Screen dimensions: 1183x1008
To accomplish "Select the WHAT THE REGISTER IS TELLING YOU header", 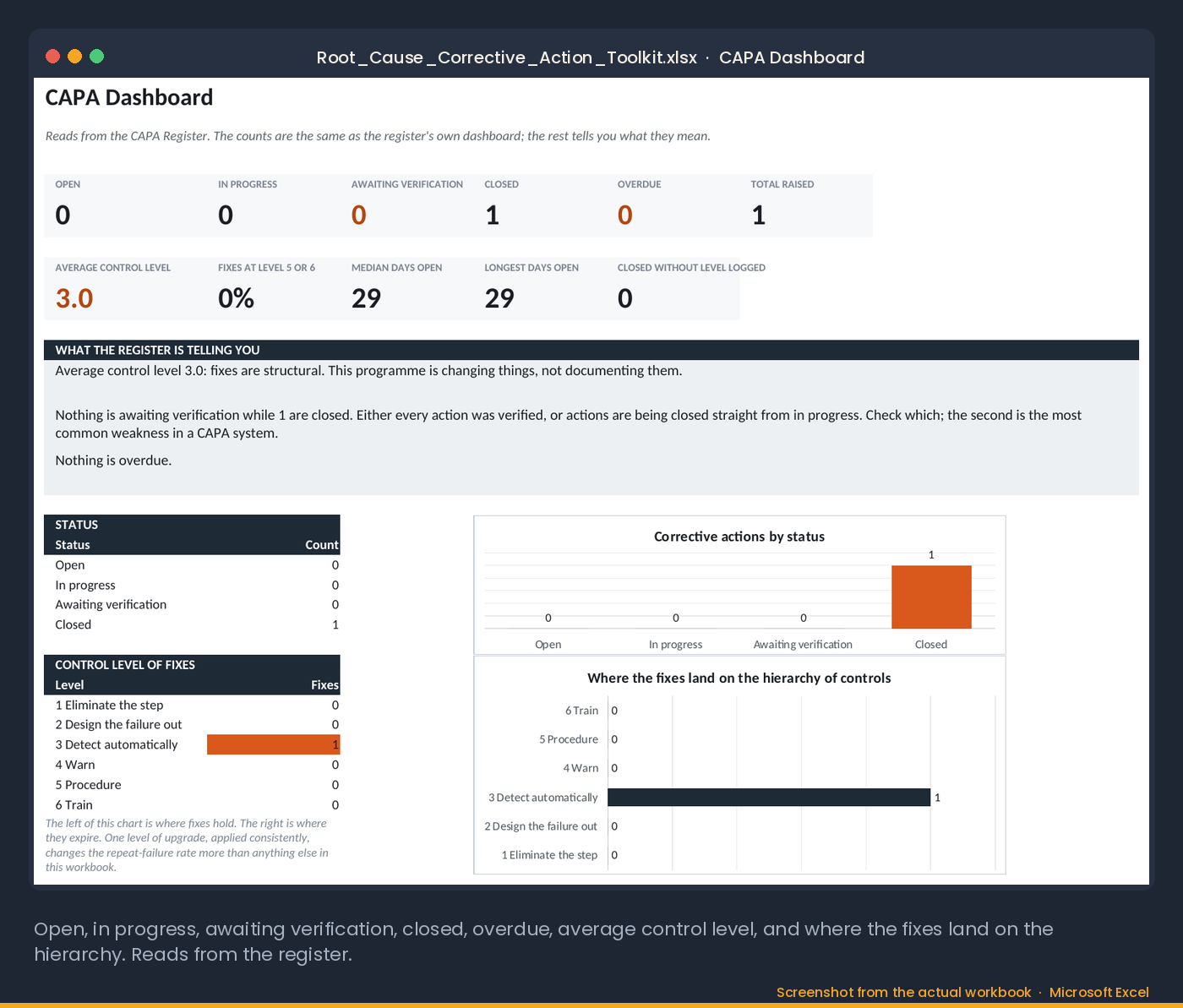I will (x=591, y=350).
